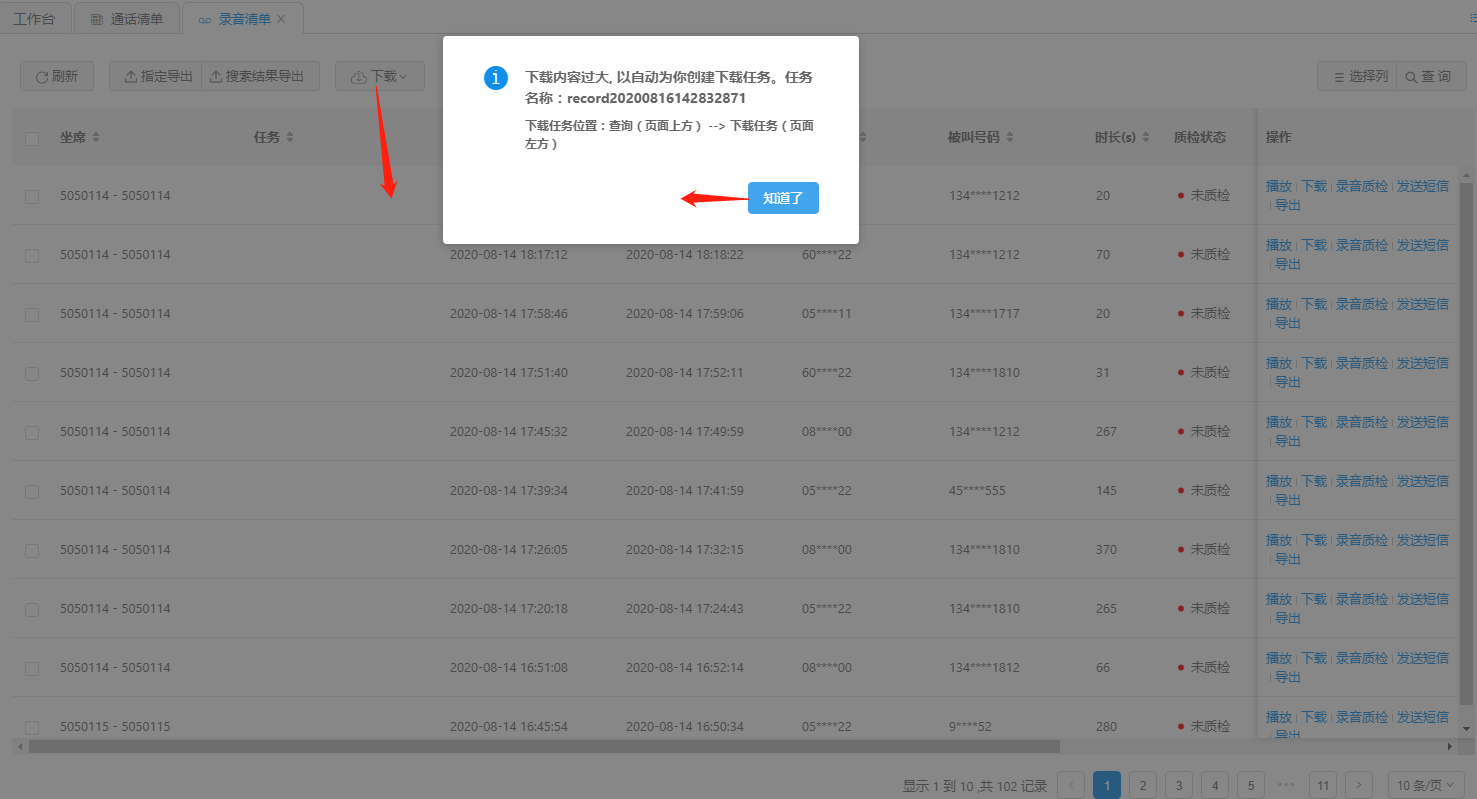Viewport: 1477px width, 799px height.
Task: Switch to the 工作台 tab
Action: [x=35, y=19]
